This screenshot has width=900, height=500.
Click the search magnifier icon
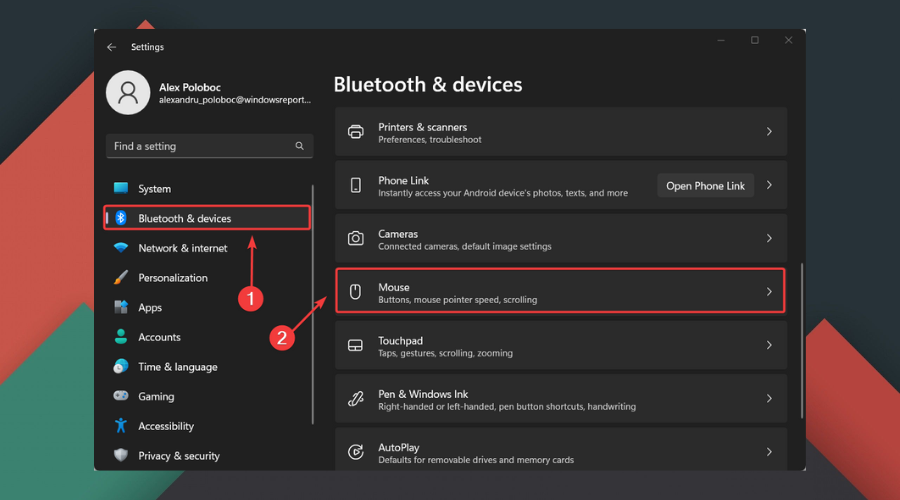point(300,146)
